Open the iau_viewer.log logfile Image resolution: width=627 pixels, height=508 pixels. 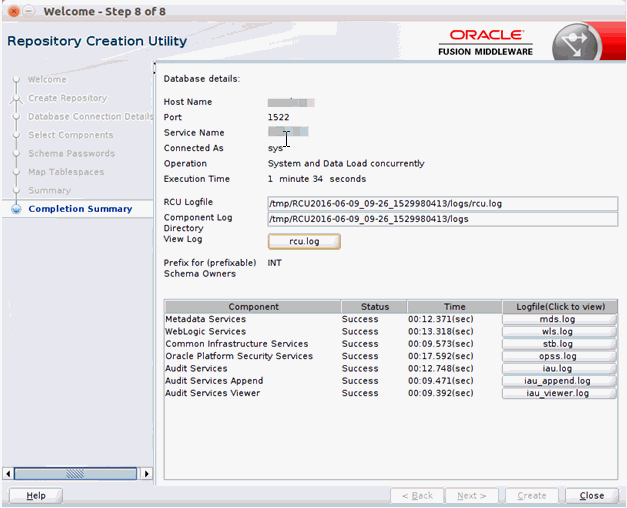(559, 393)
